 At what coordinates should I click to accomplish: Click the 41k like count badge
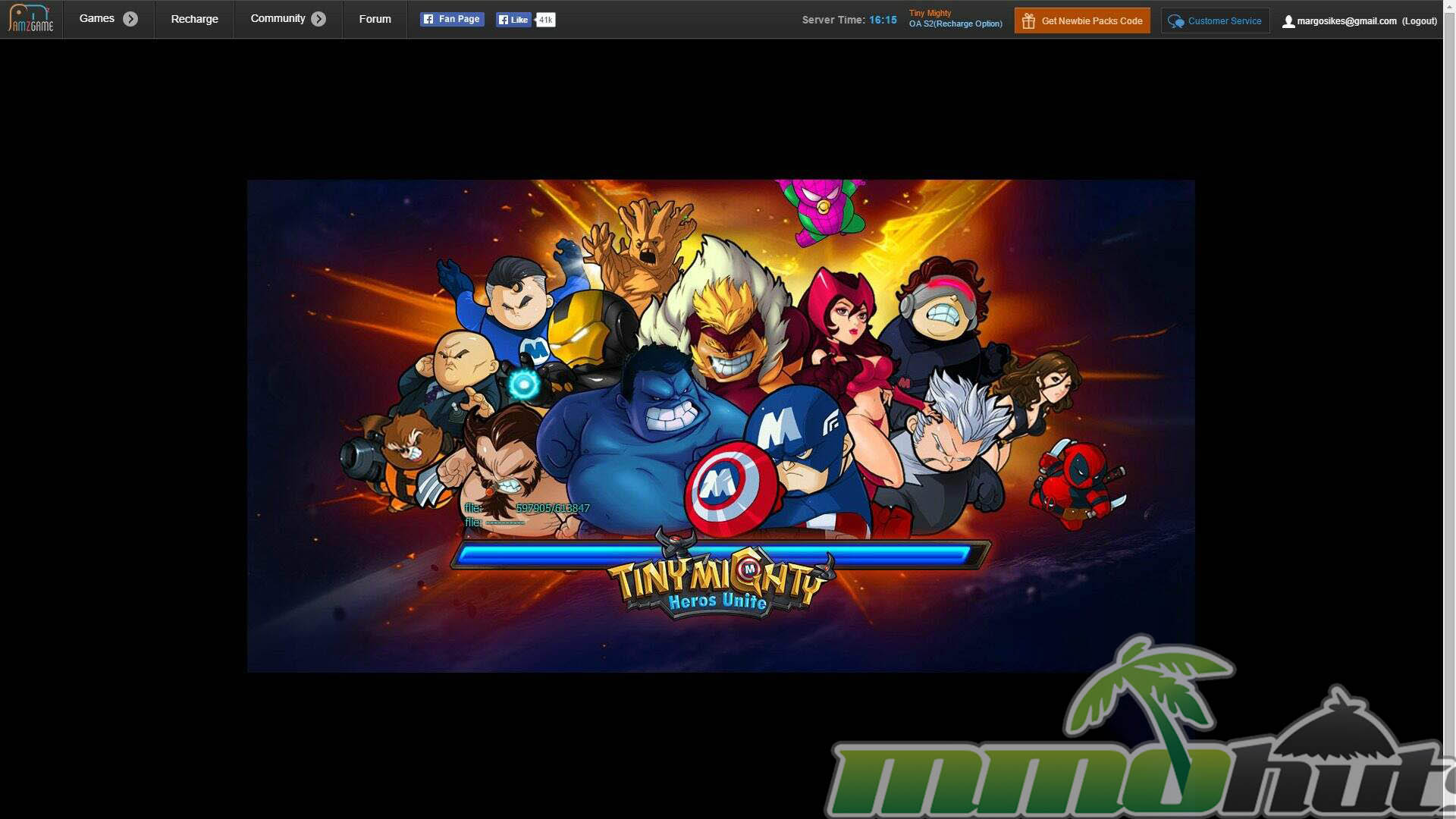(x=545, y=20)
